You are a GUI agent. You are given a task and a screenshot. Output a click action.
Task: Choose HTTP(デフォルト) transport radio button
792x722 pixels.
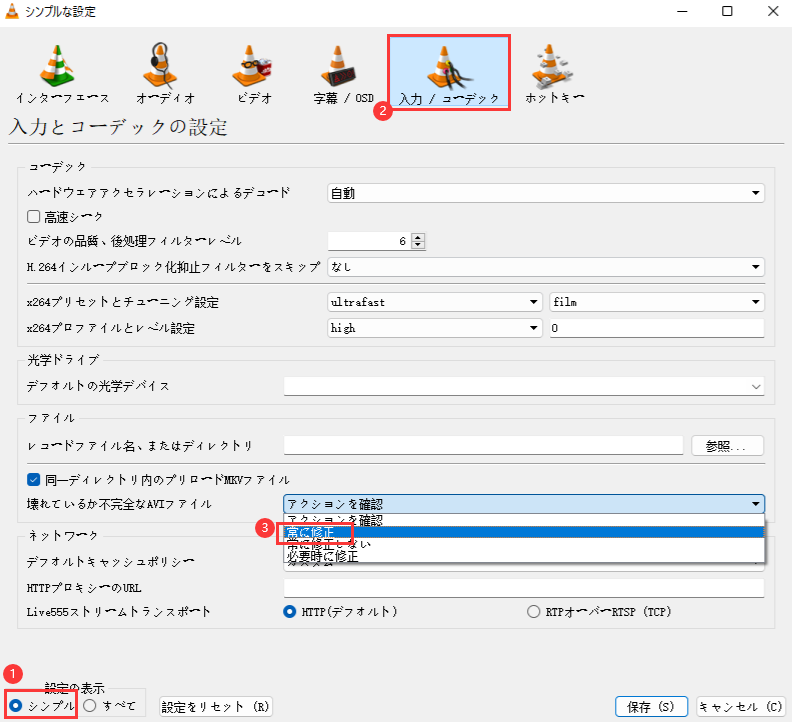289,612
